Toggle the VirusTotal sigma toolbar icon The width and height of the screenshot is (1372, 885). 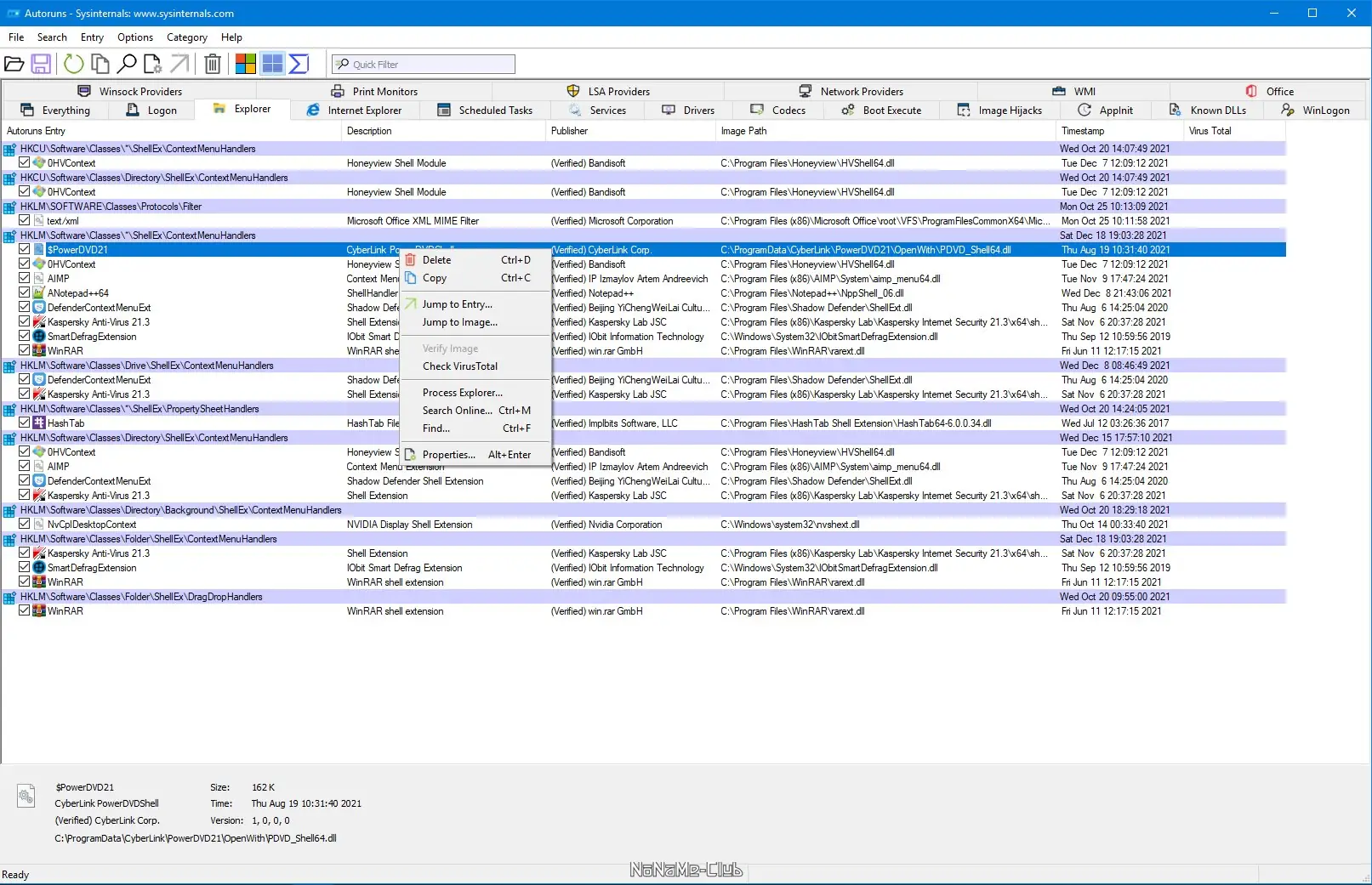coord(299,64)
